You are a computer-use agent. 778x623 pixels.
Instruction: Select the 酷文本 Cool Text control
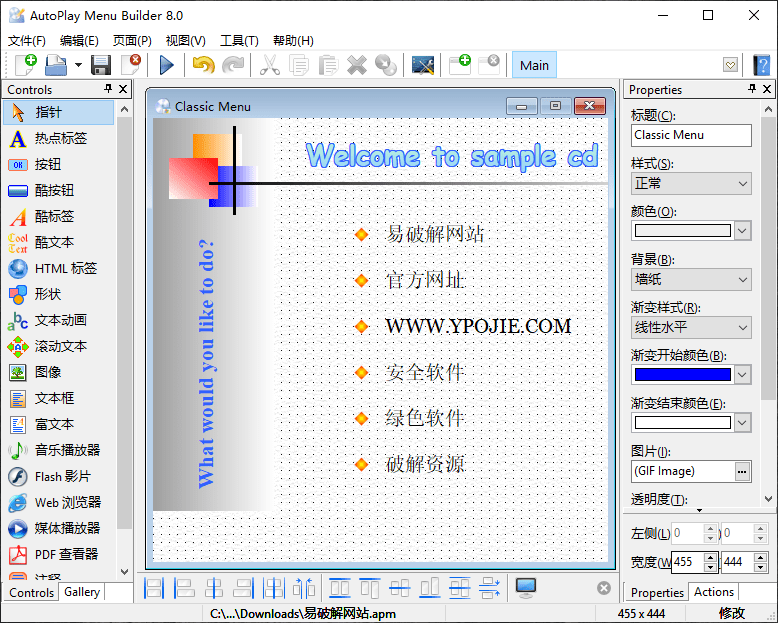point(59,243)
